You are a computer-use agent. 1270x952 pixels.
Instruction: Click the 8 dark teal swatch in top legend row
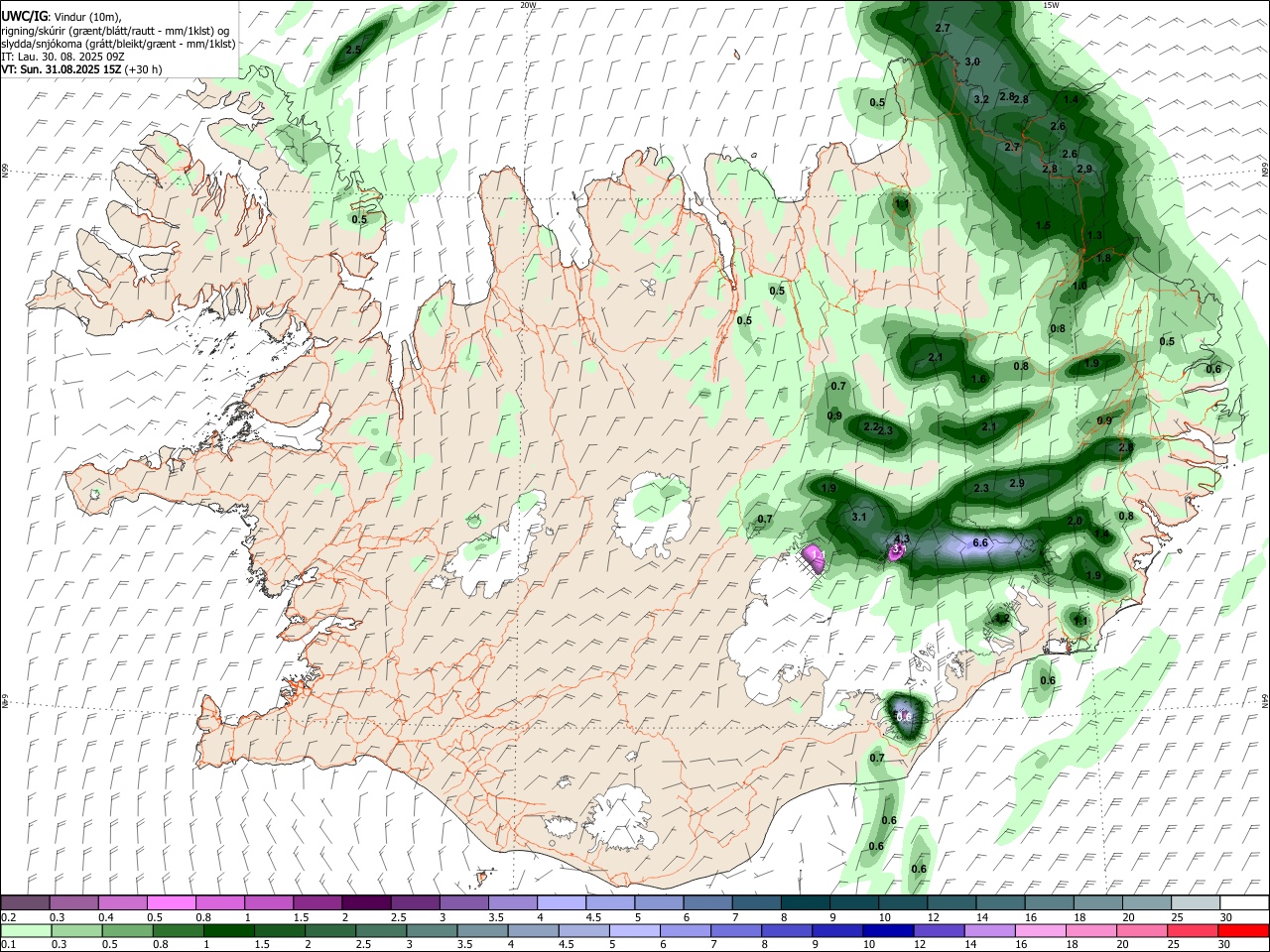point(805,903)
